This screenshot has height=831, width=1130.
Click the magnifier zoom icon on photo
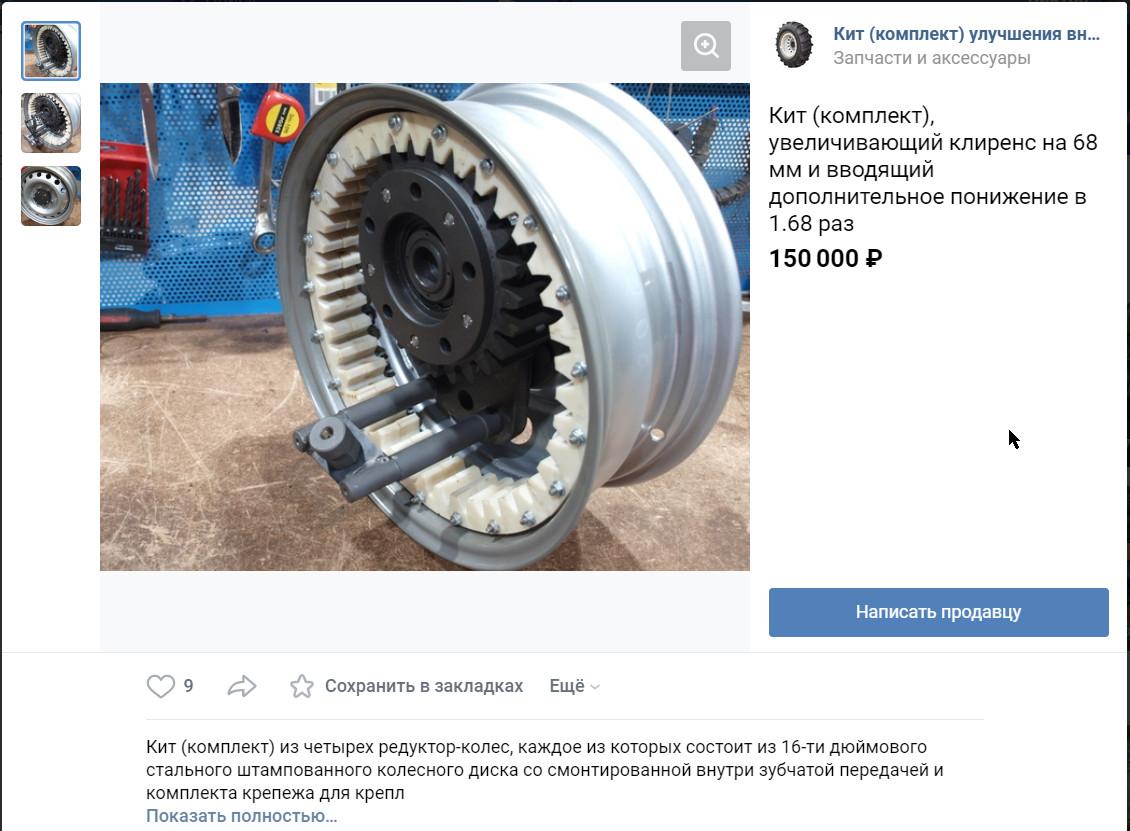tap(706, 46)
